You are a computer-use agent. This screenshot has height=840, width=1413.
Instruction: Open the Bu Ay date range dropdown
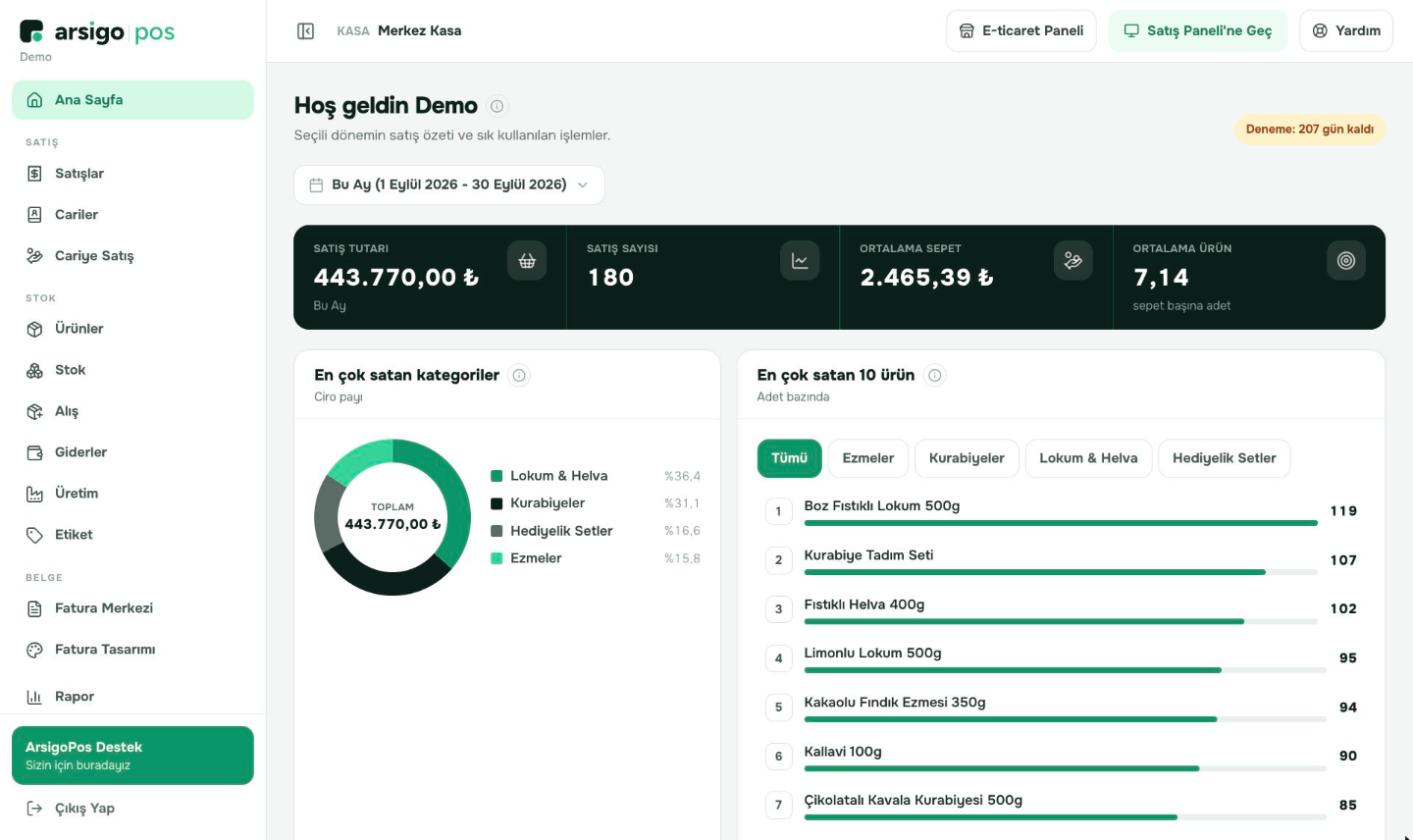[449, 185]
